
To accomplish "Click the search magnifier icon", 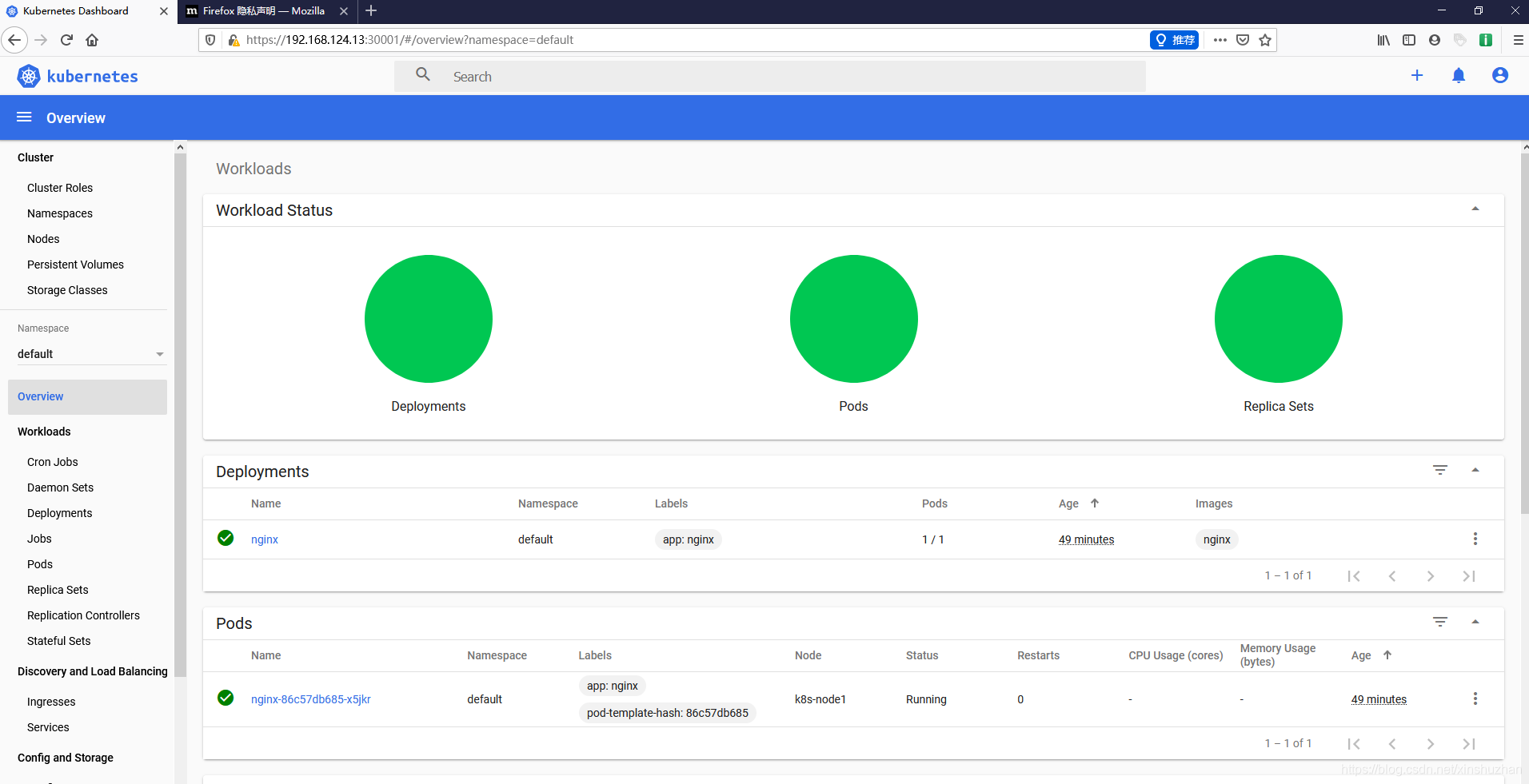I will pos(423,74).
